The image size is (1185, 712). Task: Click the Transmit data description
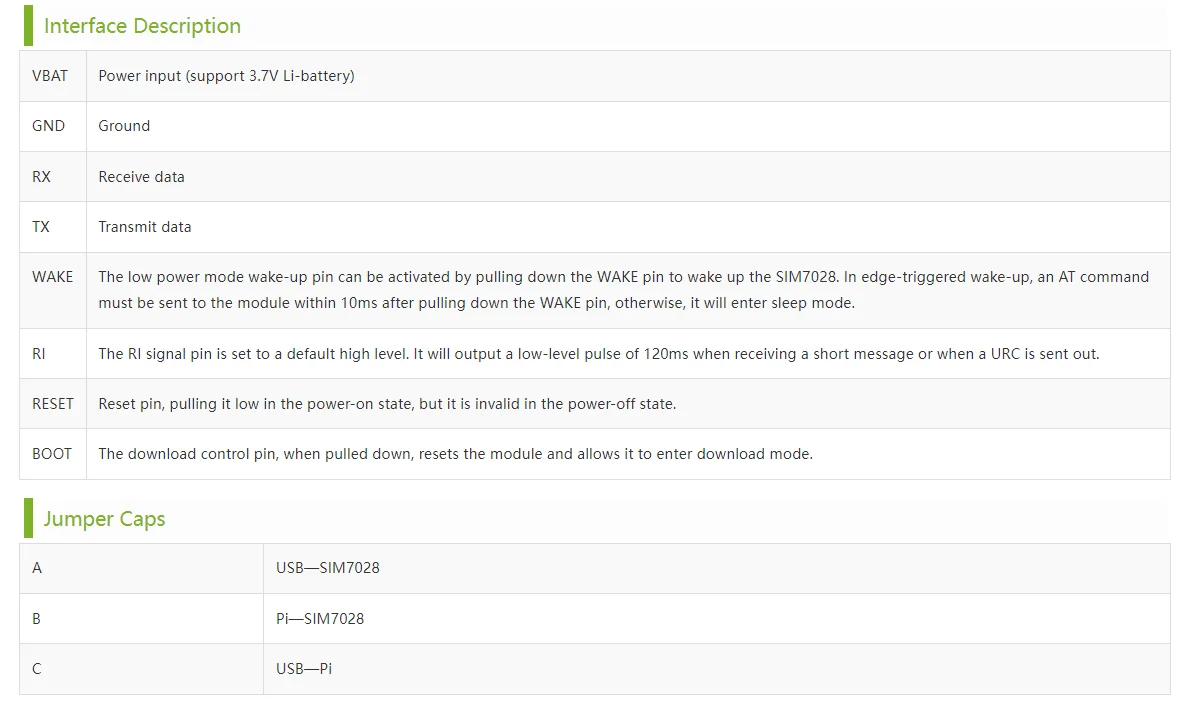(144, 227)
